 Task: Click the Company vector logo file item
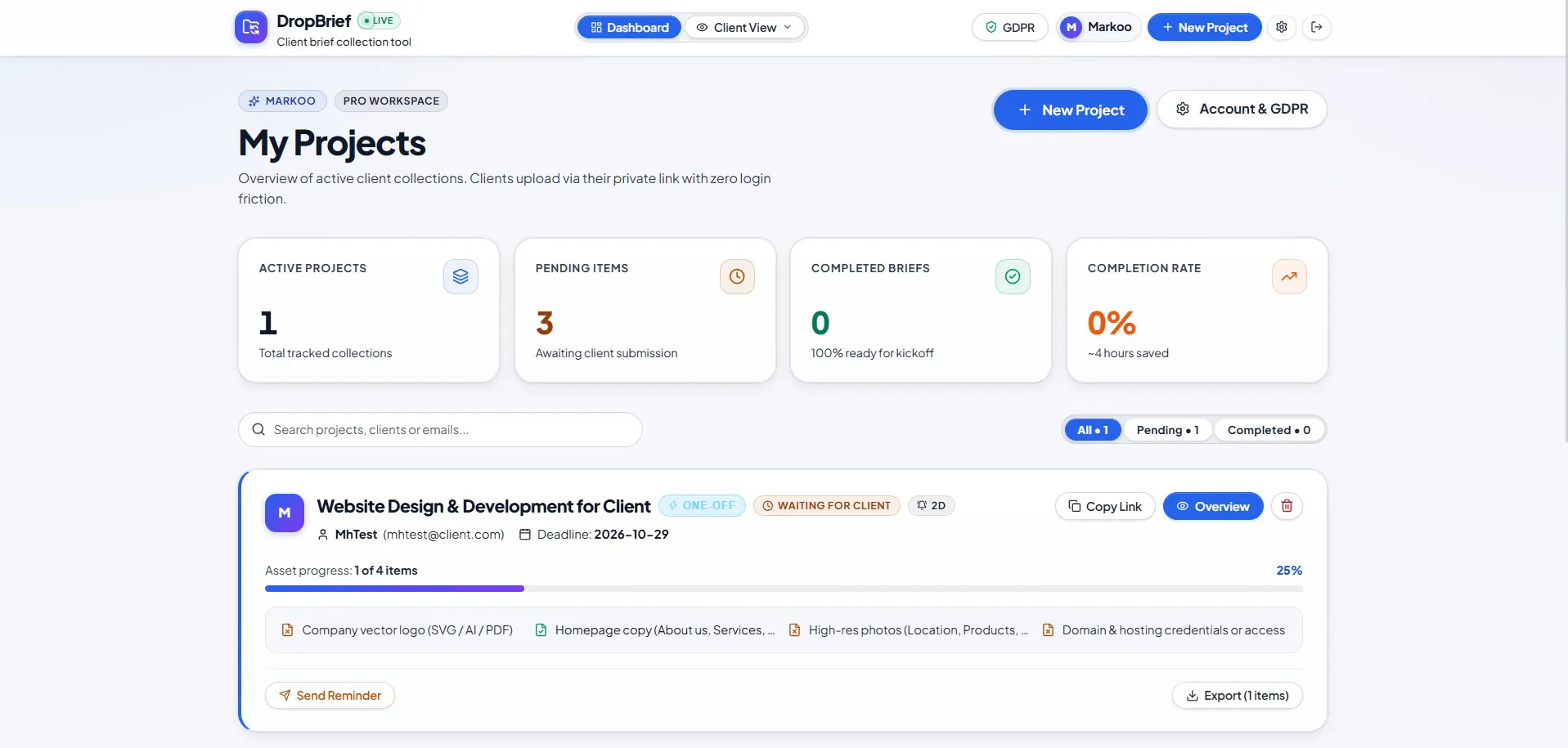[x=398, y=629]
